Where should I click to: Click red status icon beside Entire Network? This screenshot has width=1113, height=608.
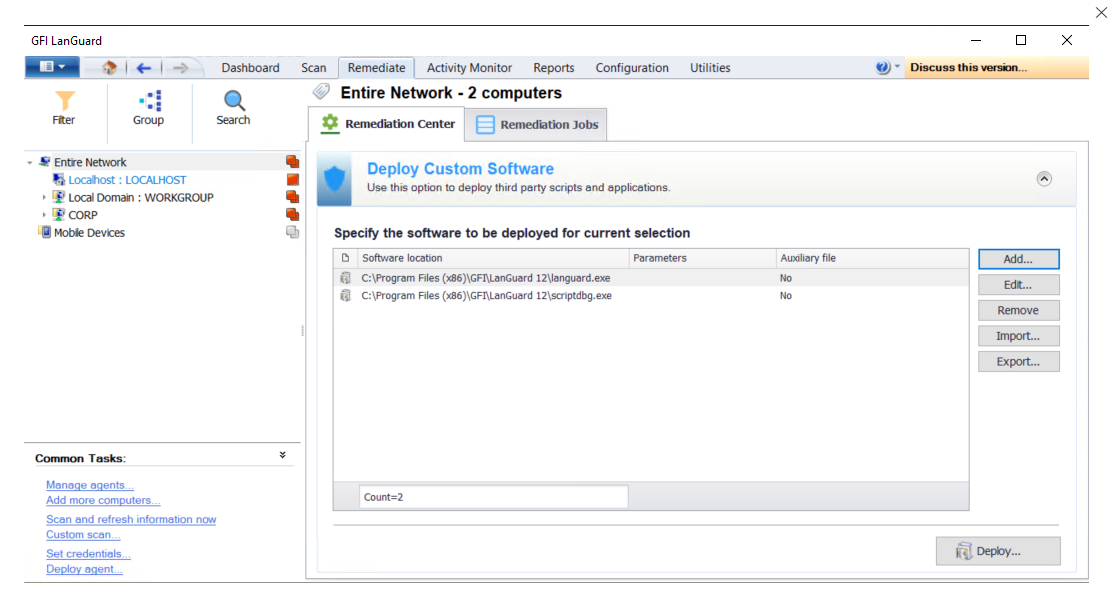(292, 162)
